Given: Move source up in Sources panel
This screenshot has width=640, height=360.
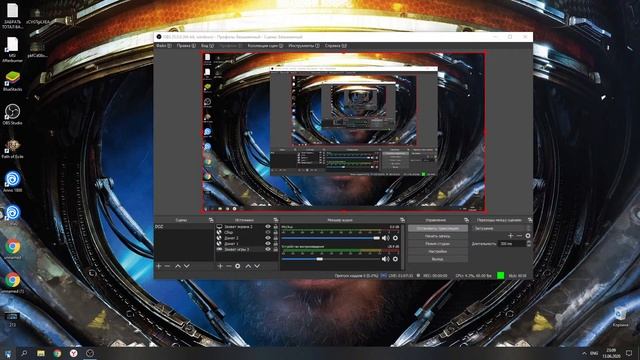Looking at the screenshot, I should pos(248,266).
